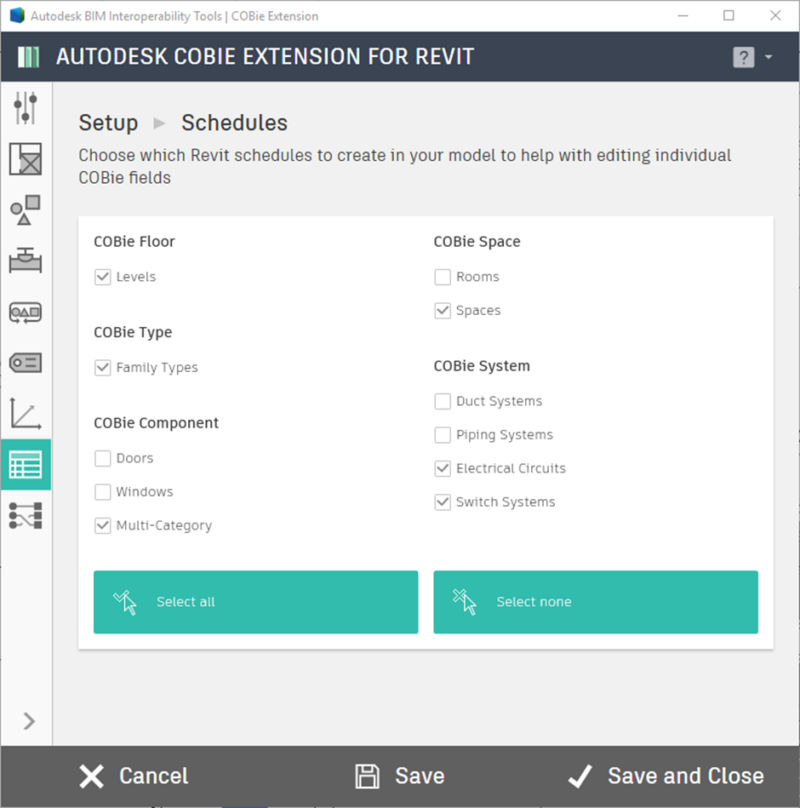Screen dimensions: 800x808
Task: Select the Schedules table sidebar icon
Action: tap(25, 464)
